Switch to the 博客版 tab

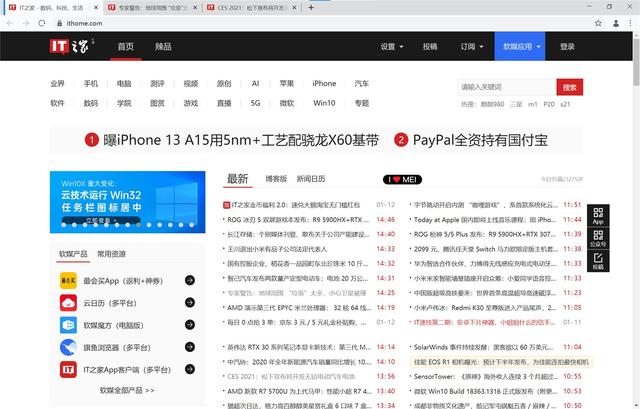pos(274,179)
